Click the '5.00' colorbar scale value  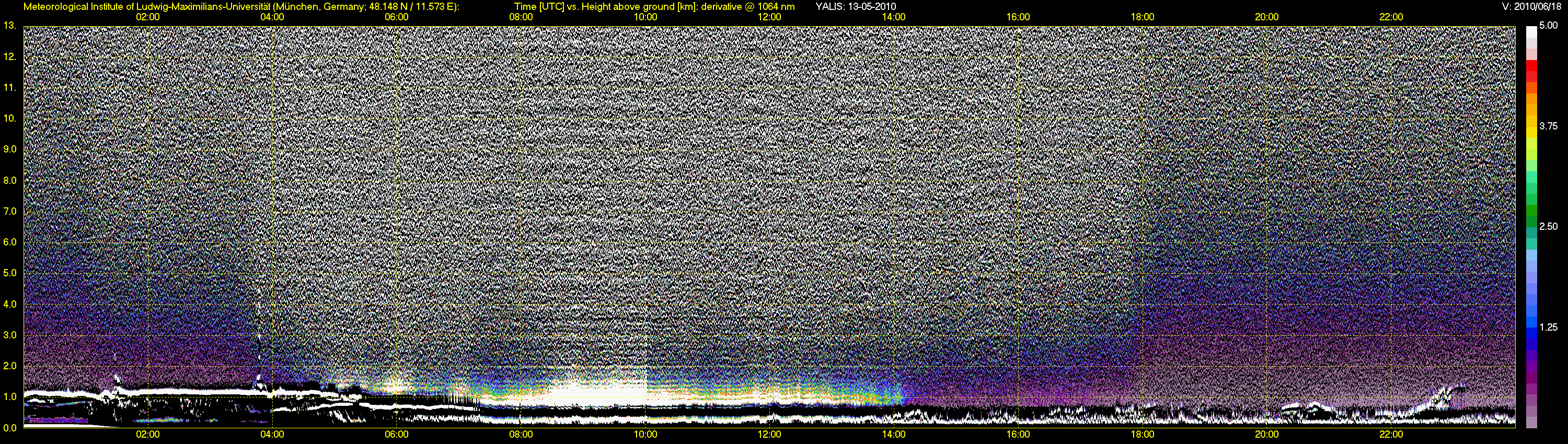coord(1549,26)
